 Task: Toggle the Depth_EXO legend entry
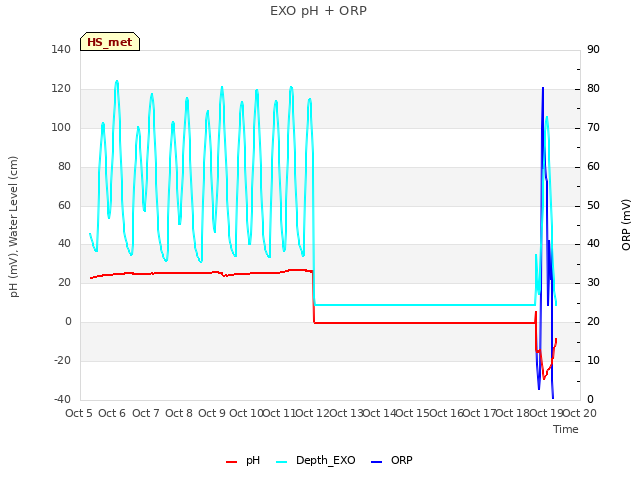pyautogui.click(x=316, y=460)
